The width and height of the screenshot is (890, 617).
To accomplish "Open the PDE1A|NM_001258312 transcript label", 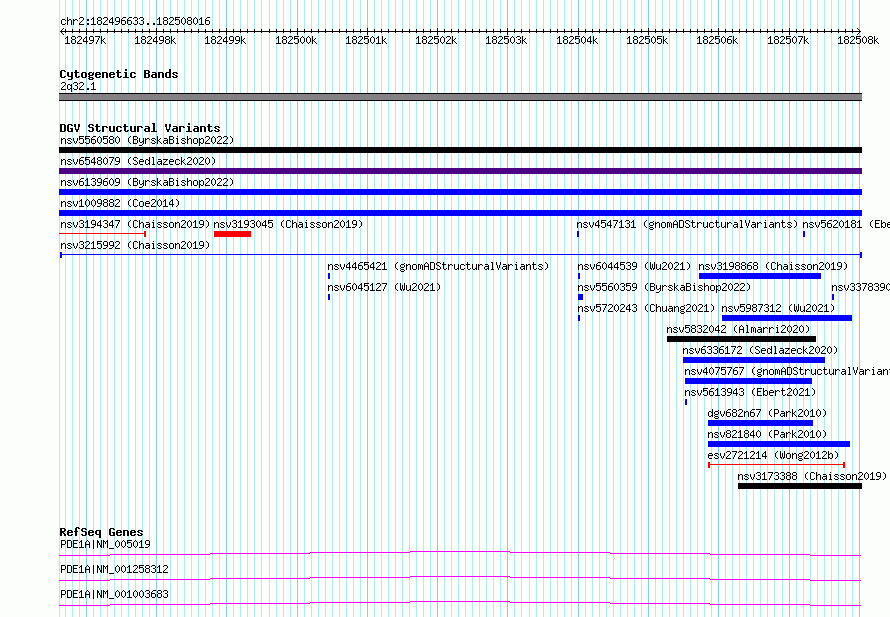I will [114, 569].
